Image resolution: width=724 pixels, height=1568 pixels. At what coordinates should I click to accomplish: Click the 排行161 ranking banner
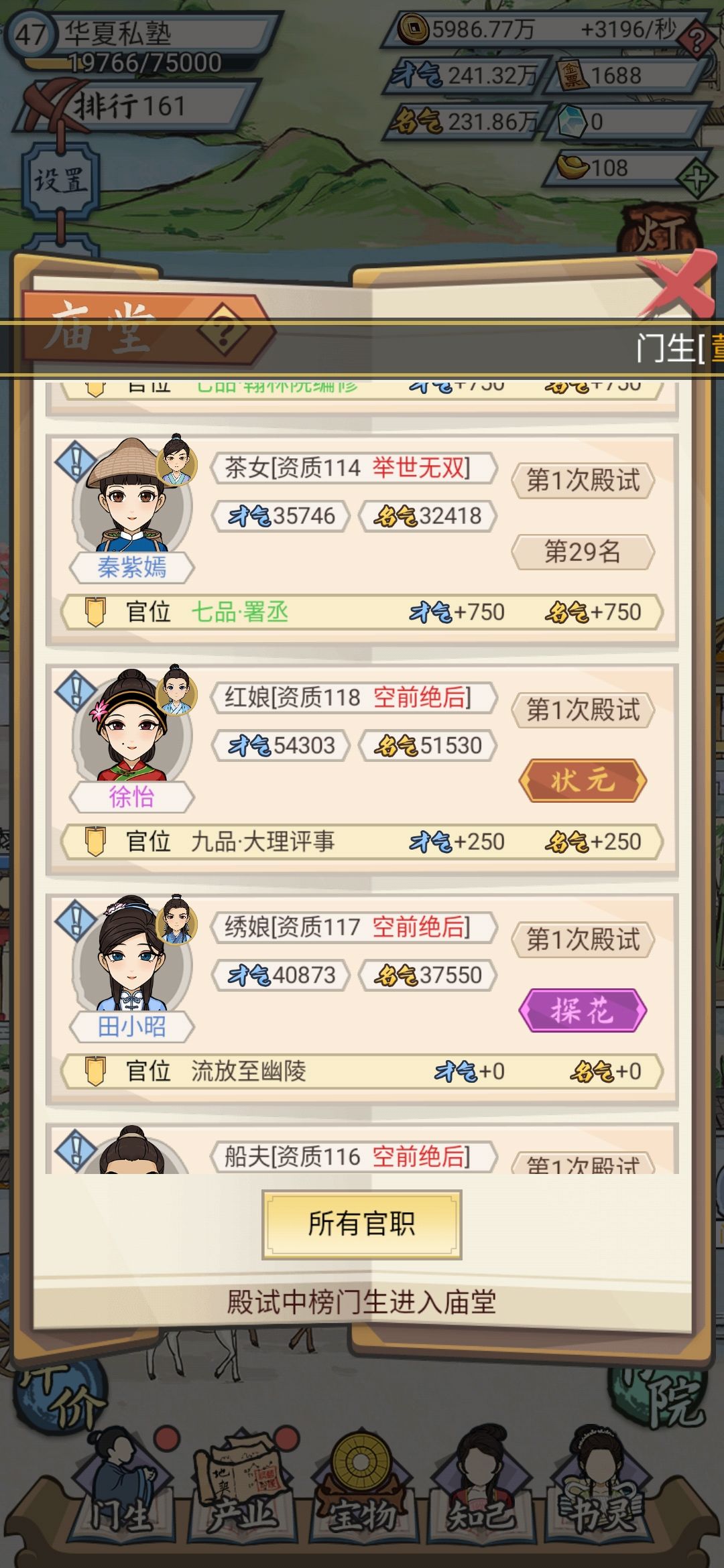coord(131,106)
